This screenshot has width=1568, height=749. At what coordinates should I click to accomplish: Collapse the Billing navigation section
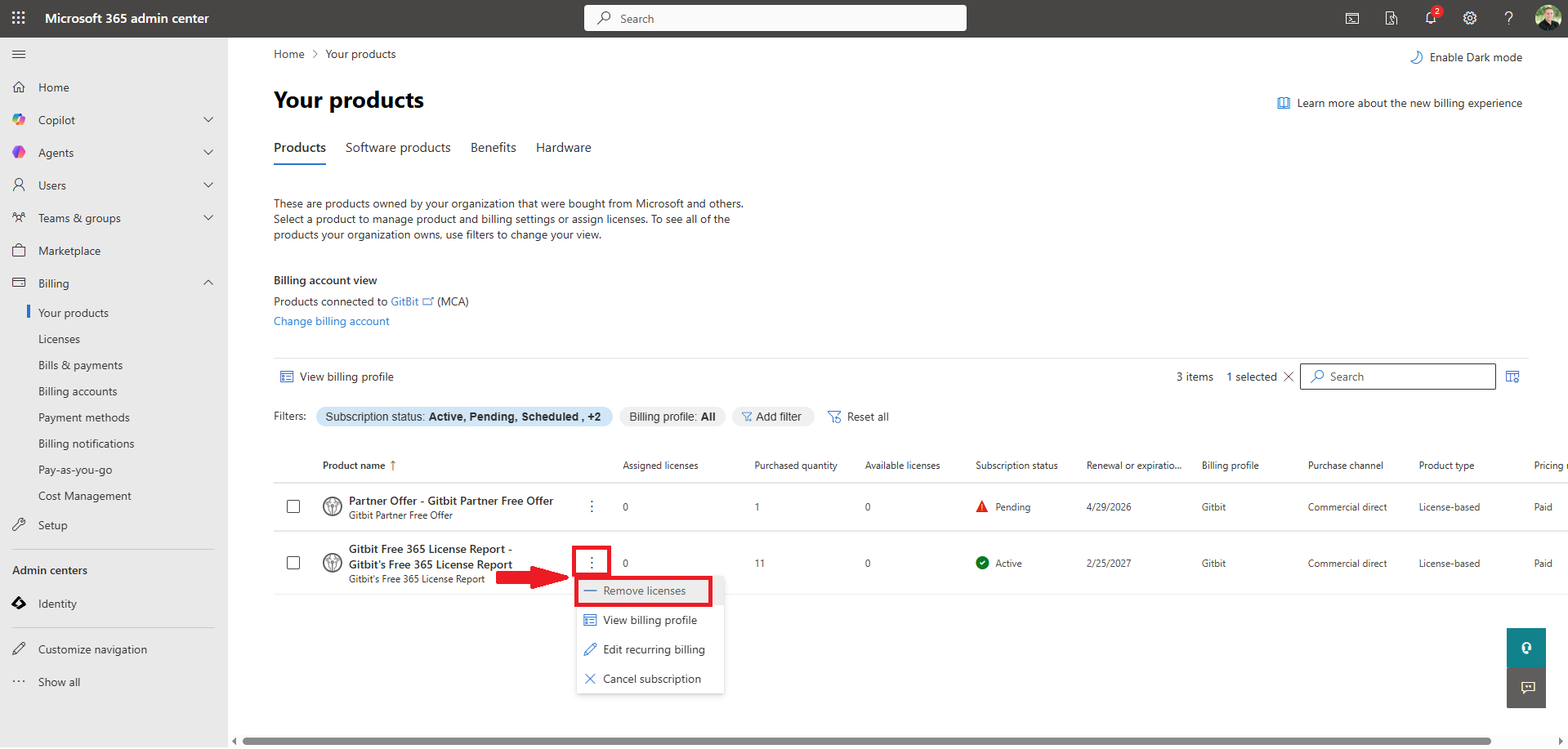coord(208,283)
